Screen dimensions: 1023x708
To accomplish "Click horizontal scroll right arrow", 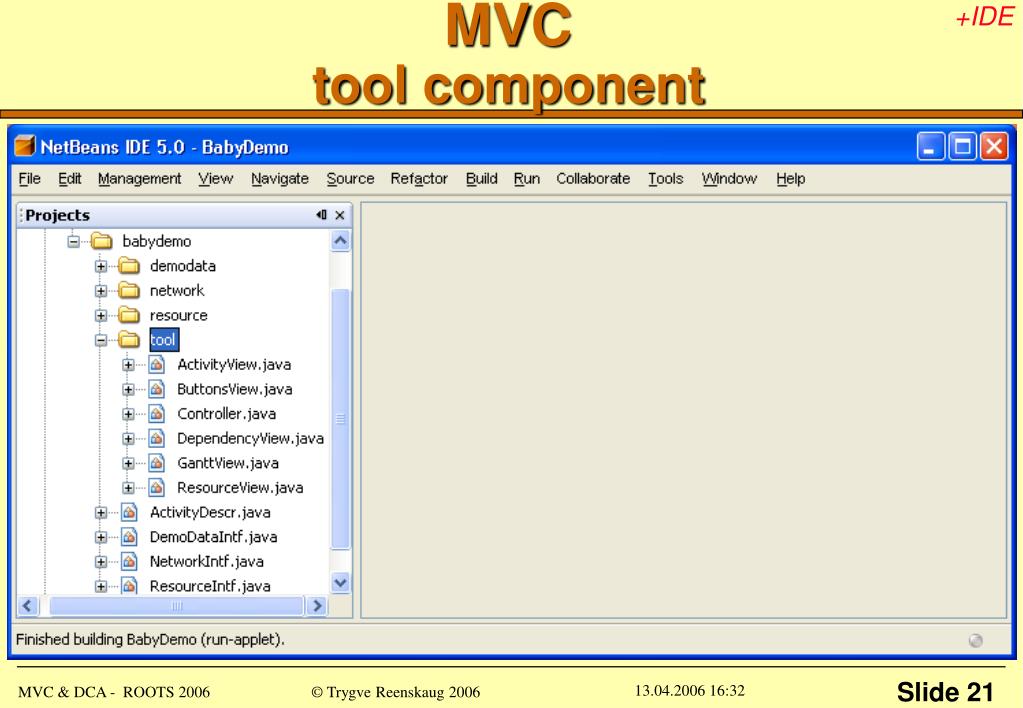I will coord(317,606).
